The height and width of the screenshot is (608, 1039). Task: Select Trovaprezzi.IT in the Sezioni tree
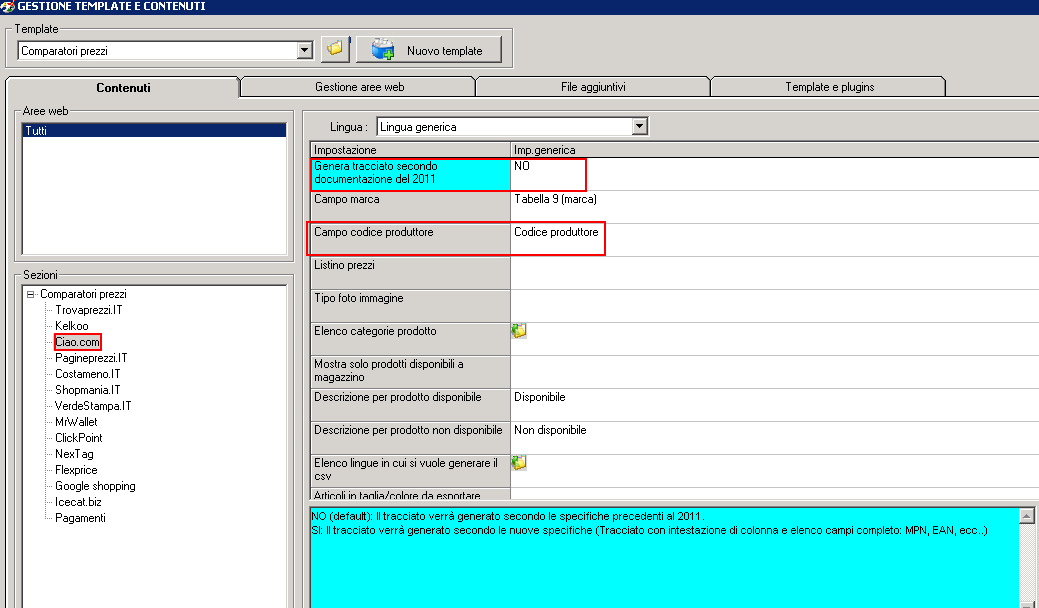pos(89,310)
